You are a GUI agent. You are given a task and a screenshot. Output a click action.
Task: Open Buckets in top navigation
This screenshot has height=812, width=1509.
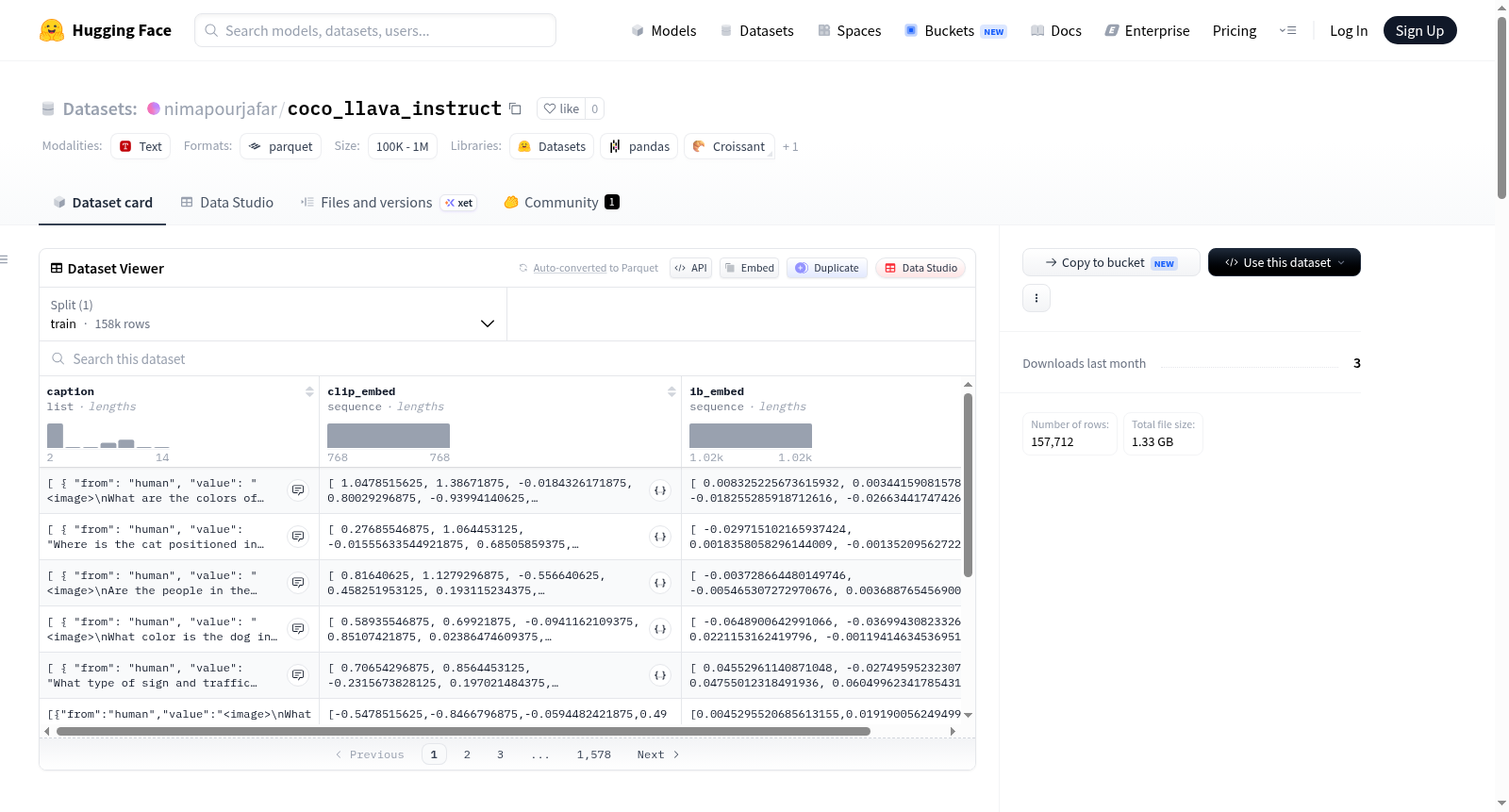[x=955, y=30]
